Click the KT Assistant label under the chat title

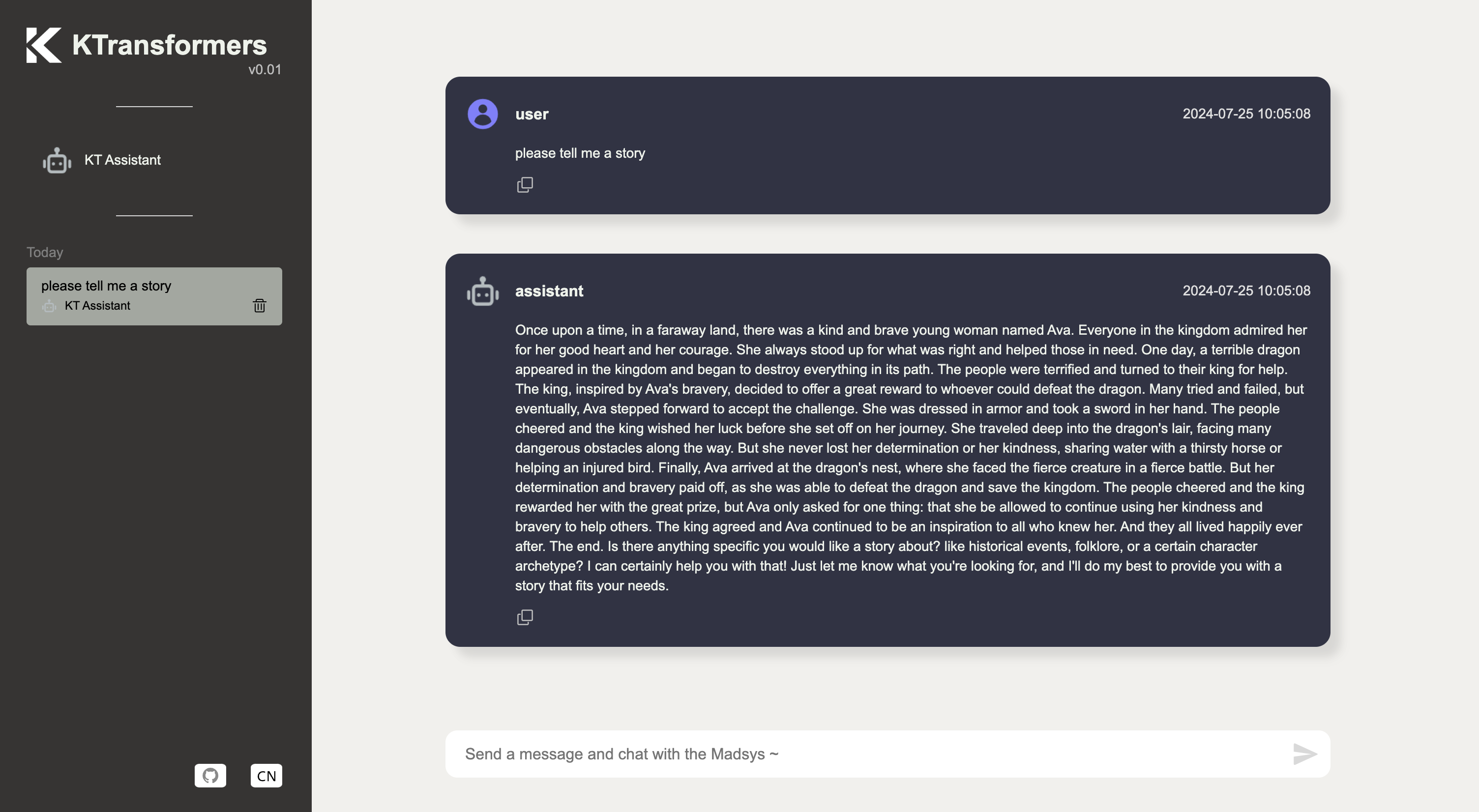(x=98, y=306)
